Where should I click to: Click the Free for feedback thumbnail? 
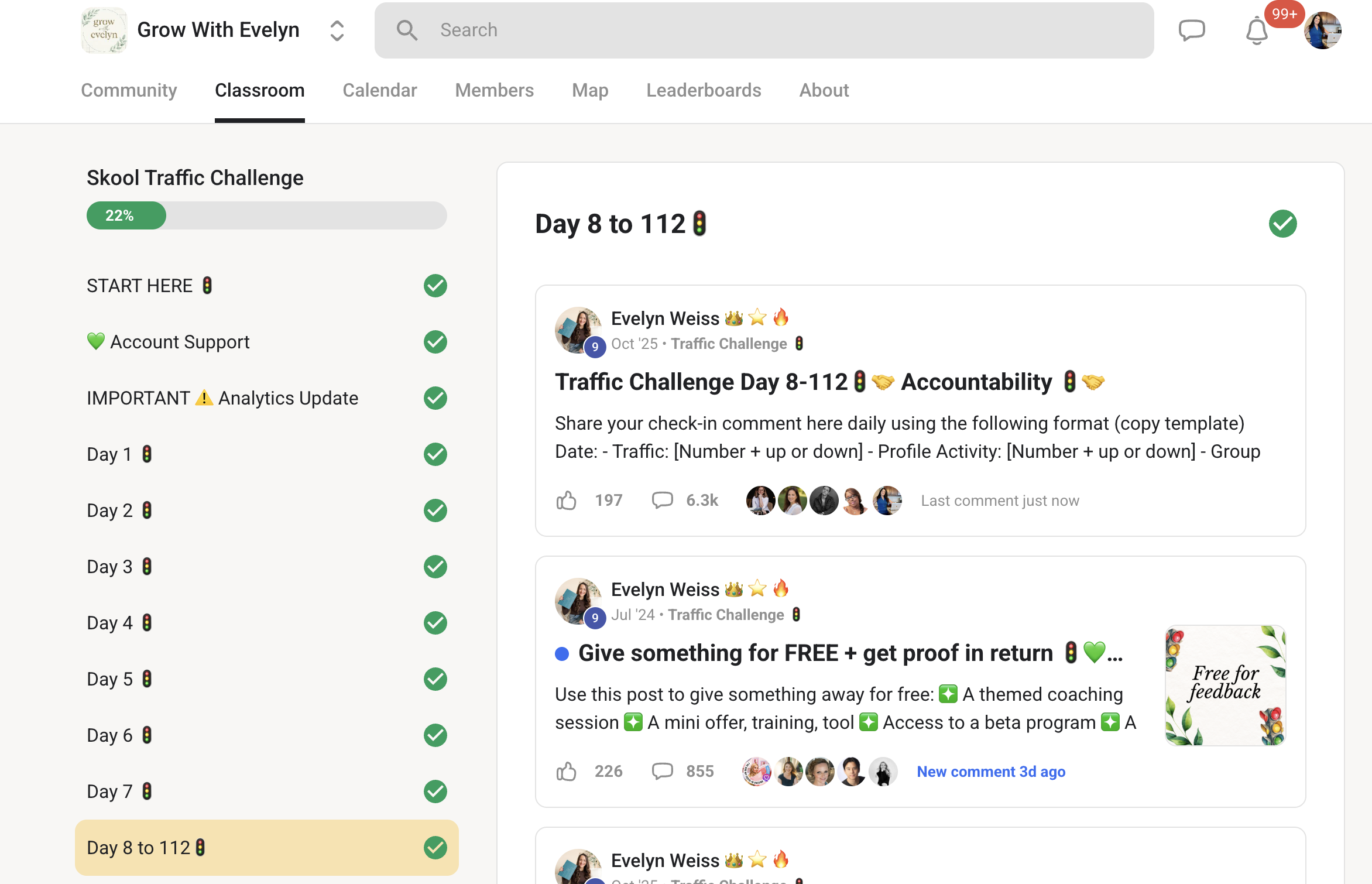pyautogui.click(x=1225, y=685)
